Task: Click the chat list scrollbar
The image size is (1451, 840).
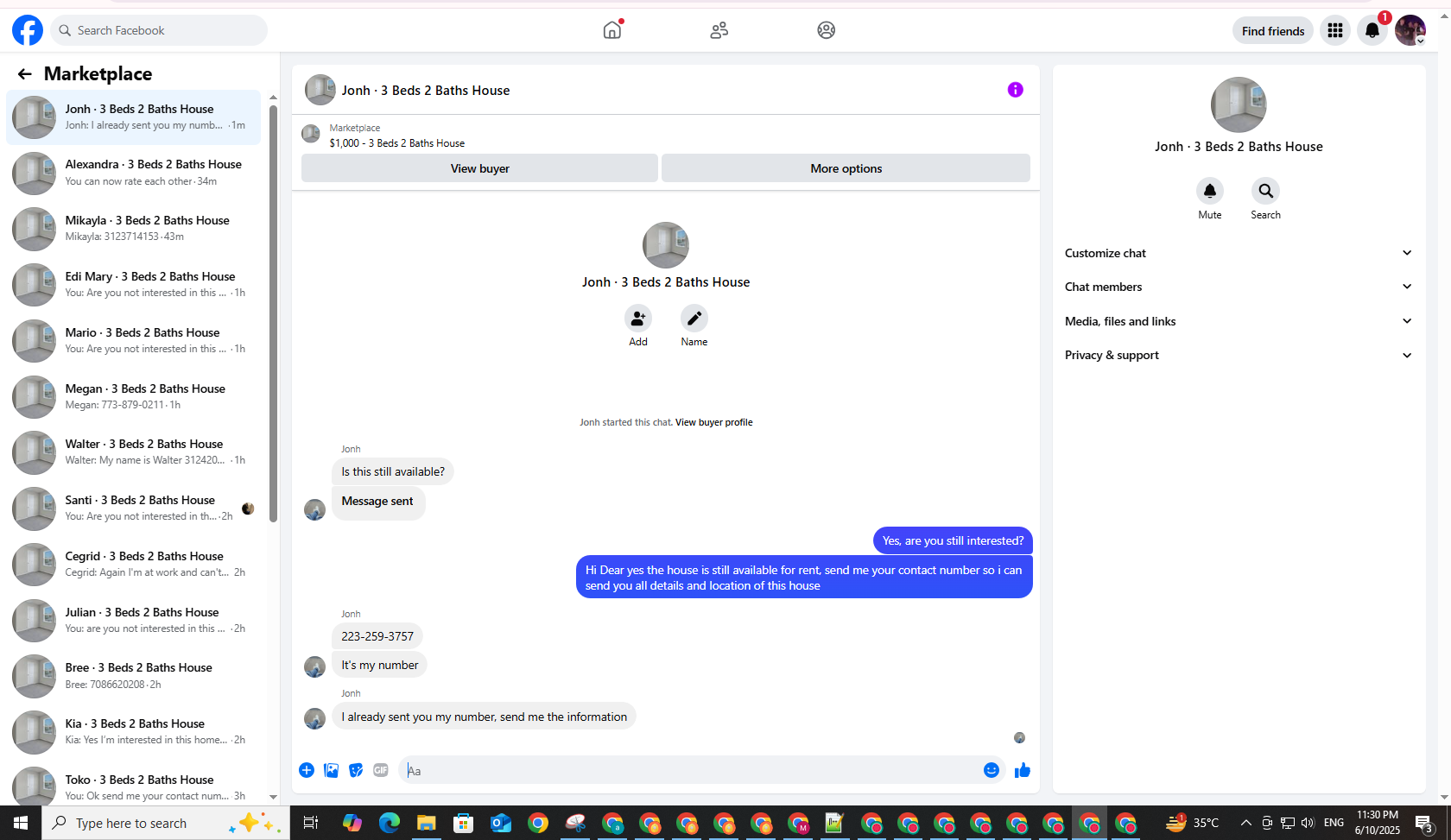Action: 273,314
